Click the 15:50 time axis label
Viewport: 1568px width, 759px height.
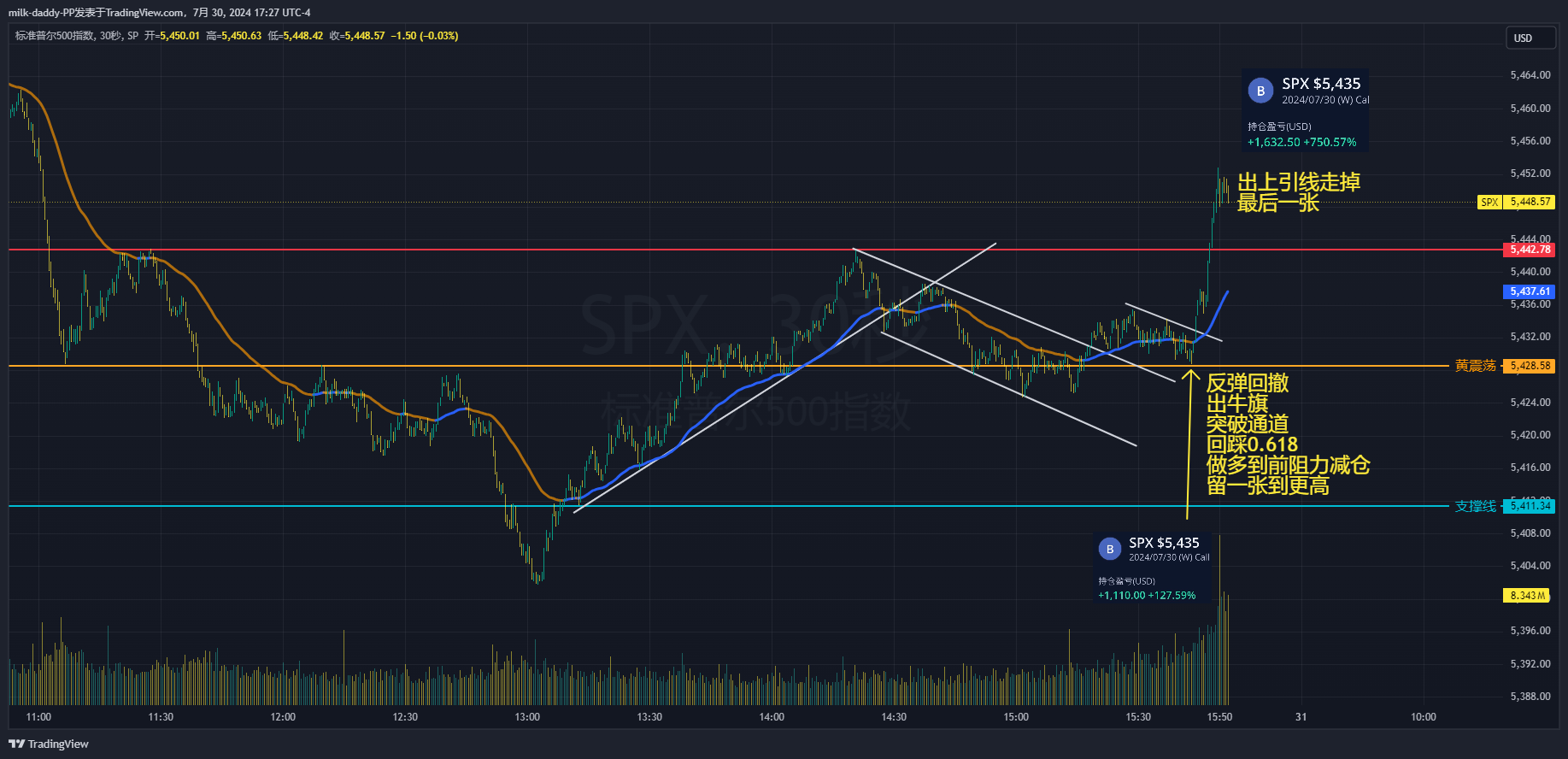(x=1219, y=717)
